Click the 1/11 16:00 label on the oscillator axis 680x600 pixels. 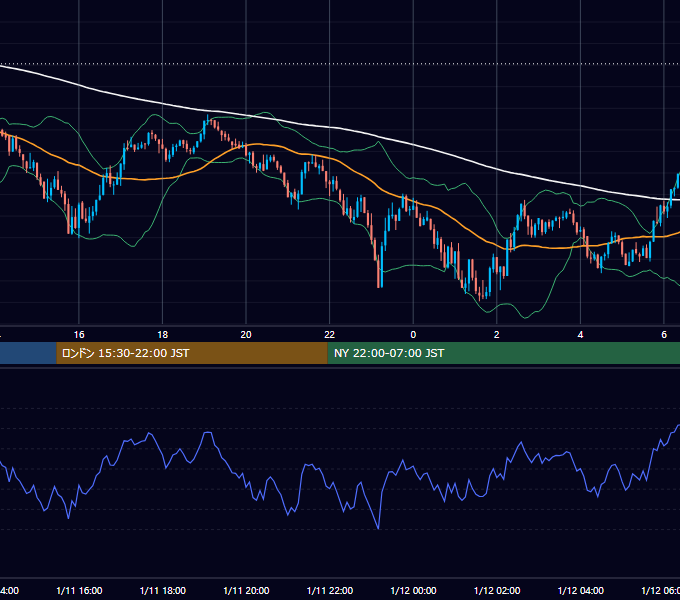click(79, 590)
